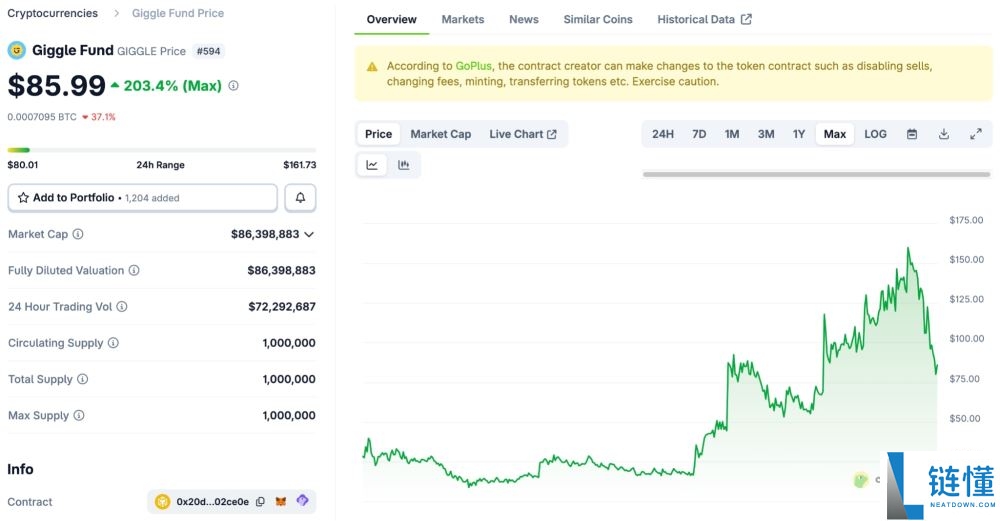Follow the GoPlus link in warning
Screen dimensions: 1000x521
473,66
